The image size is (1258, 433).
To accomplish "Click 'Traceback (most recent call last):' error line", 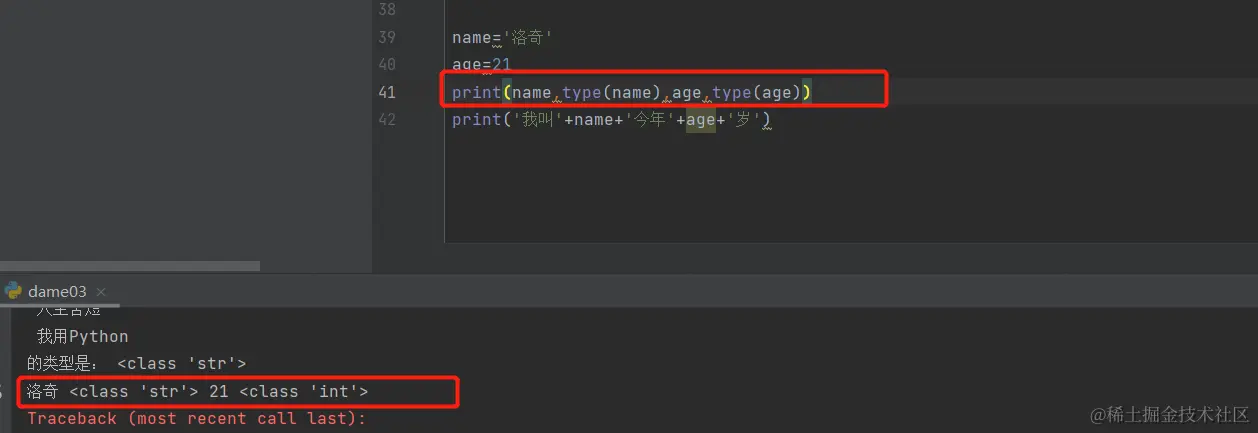I will (197, 419).
